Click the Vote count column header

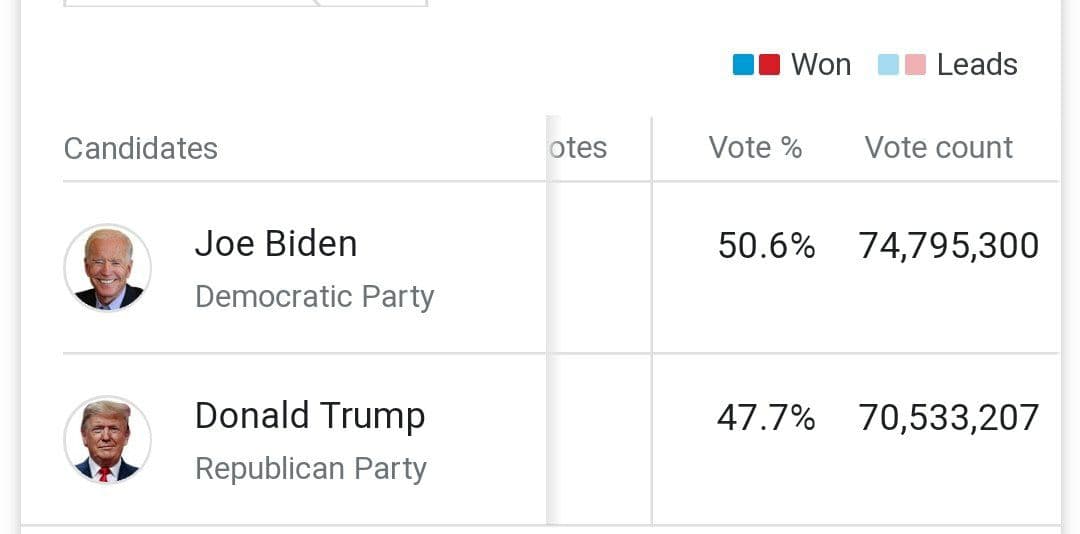(x=938, y=148)
